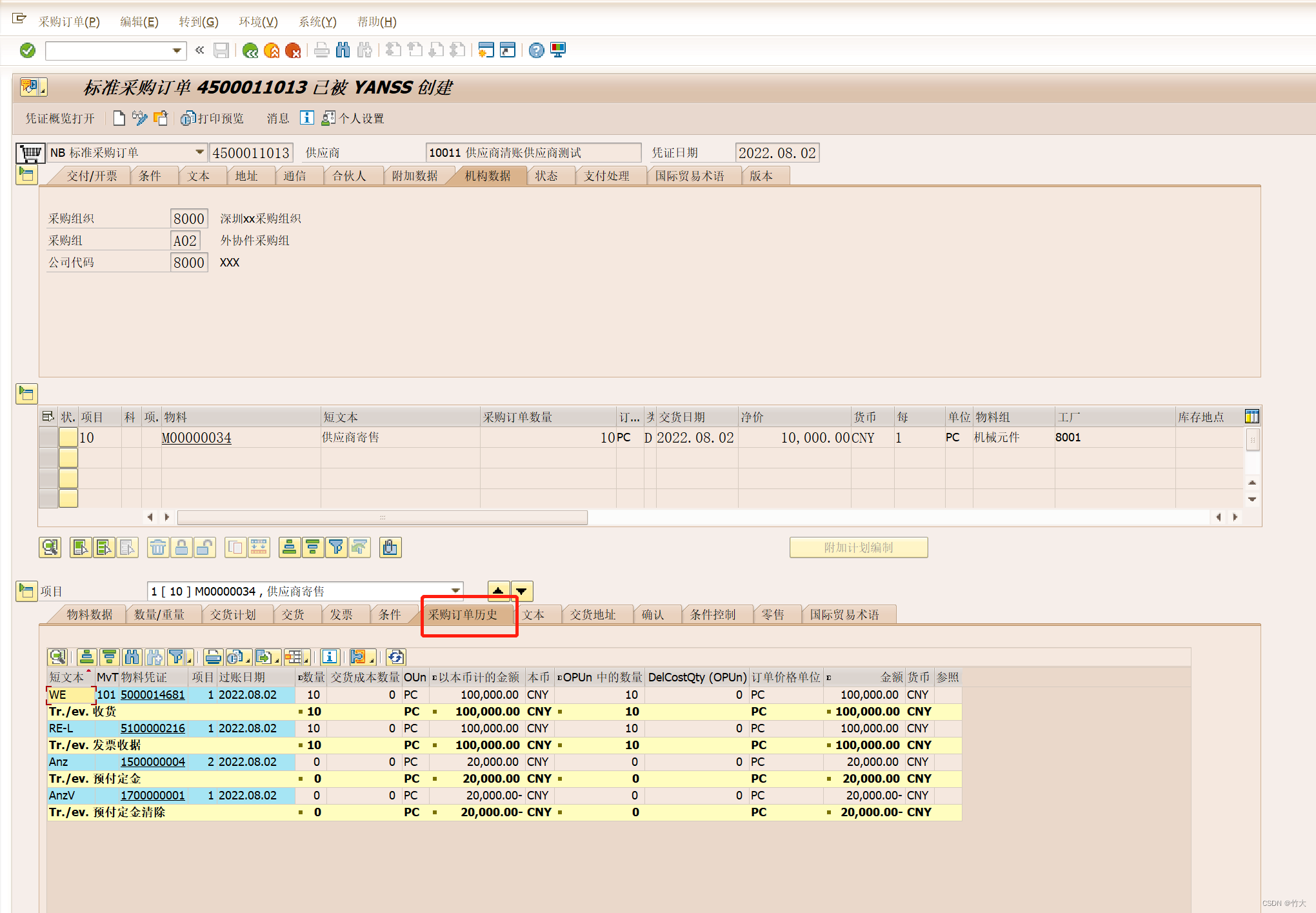
Task: Toggle the header section collapse icon
Action: click(26, 175)
